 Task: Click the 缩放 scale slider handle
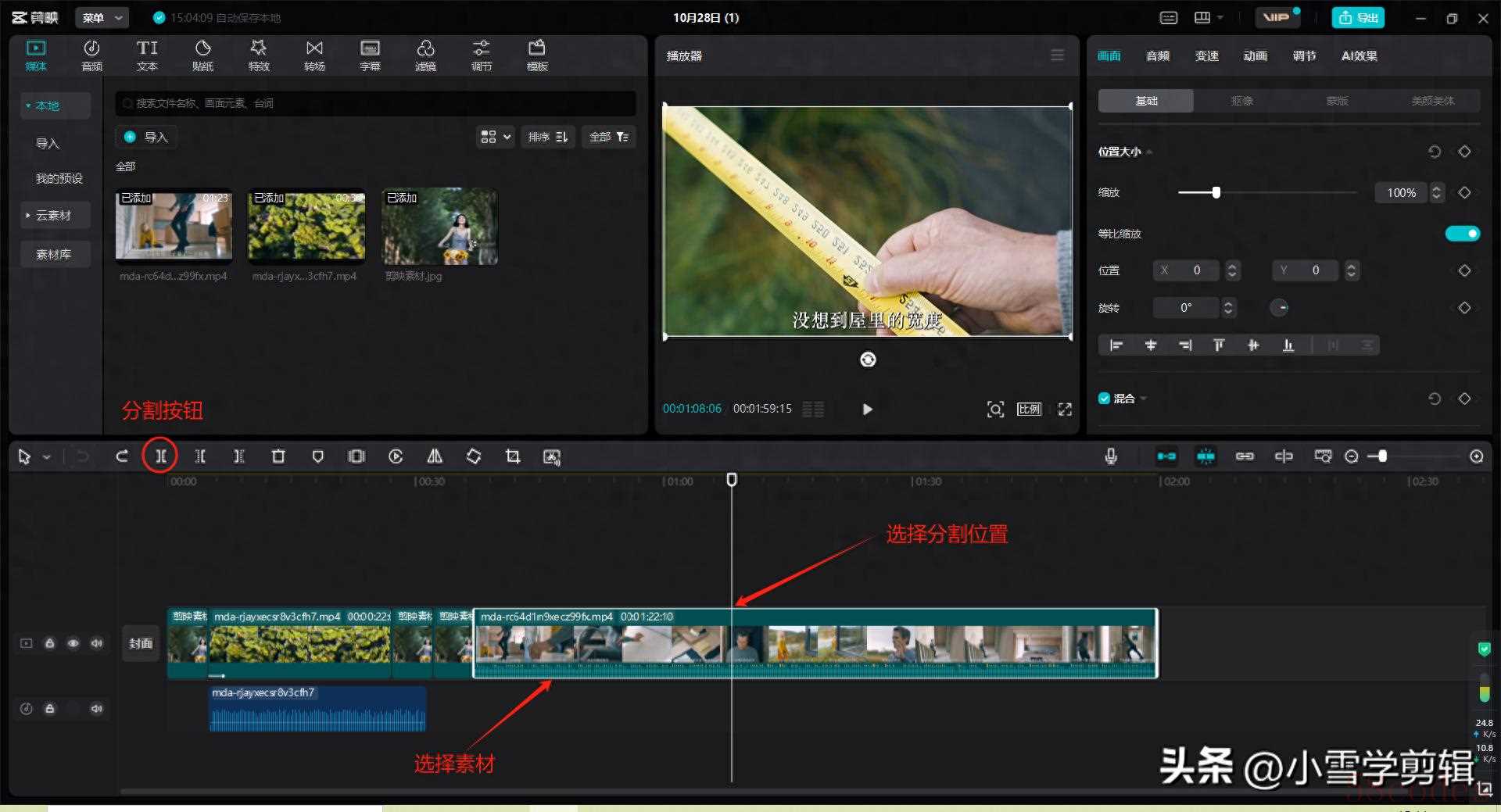[x=1216, y=192]
